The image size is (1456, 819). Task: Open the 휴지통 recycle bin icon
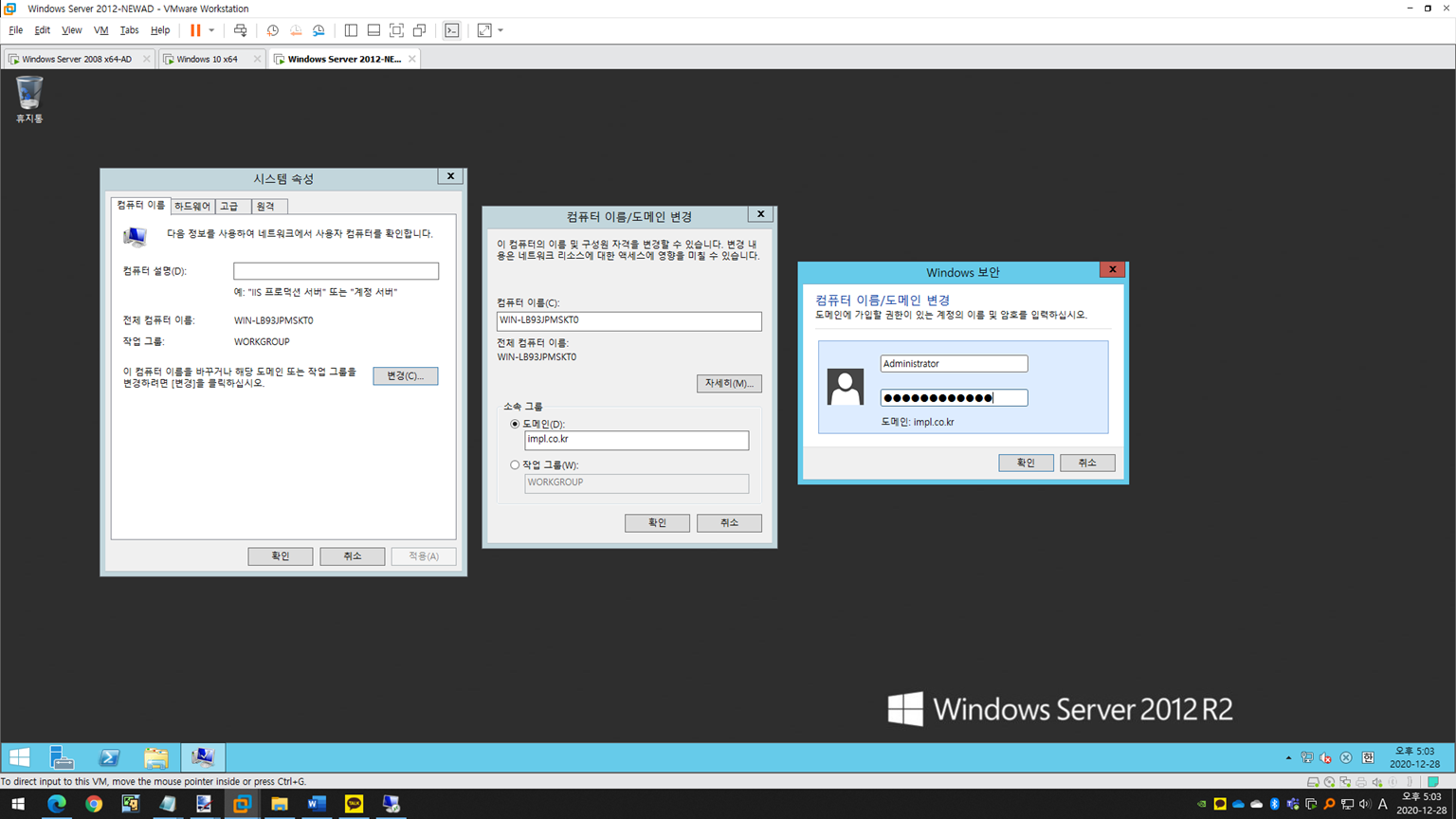pyautogui.click(x=29, y=100)
